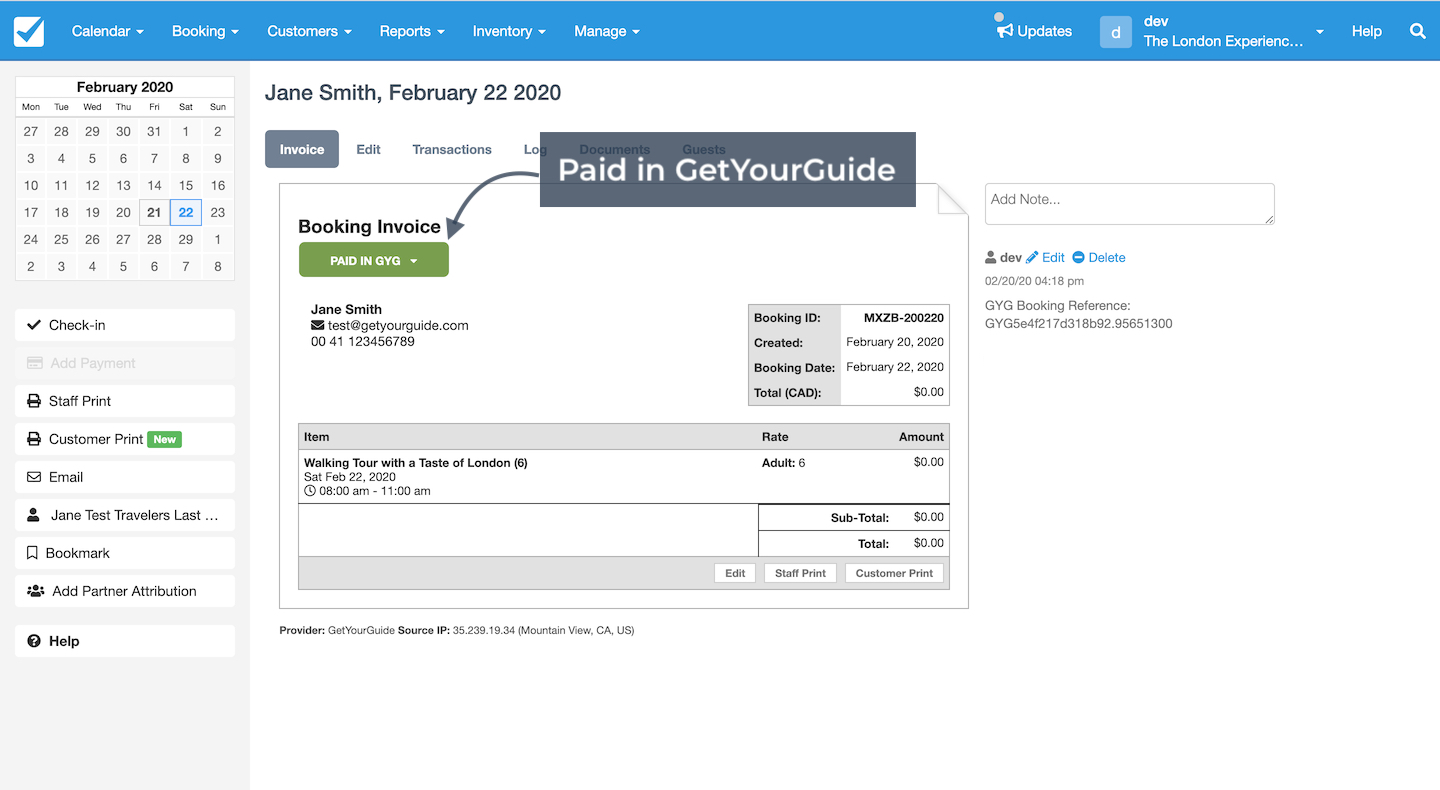1440x790 pixels.
Task: Switch to the Edit tab
Action: click(x=369, y=149)
